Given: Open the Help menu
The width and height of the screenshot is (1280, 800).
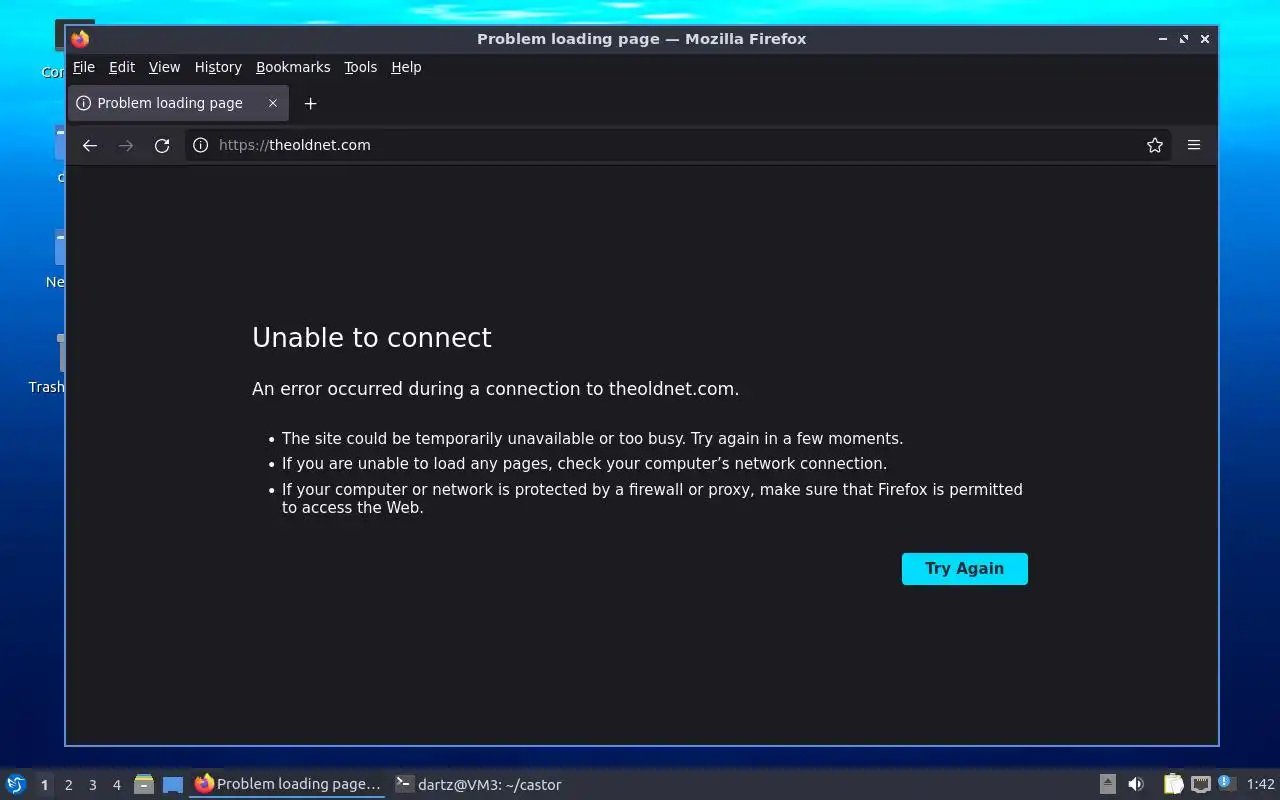Looking at the screenshot, I should [x=406, y=67].
